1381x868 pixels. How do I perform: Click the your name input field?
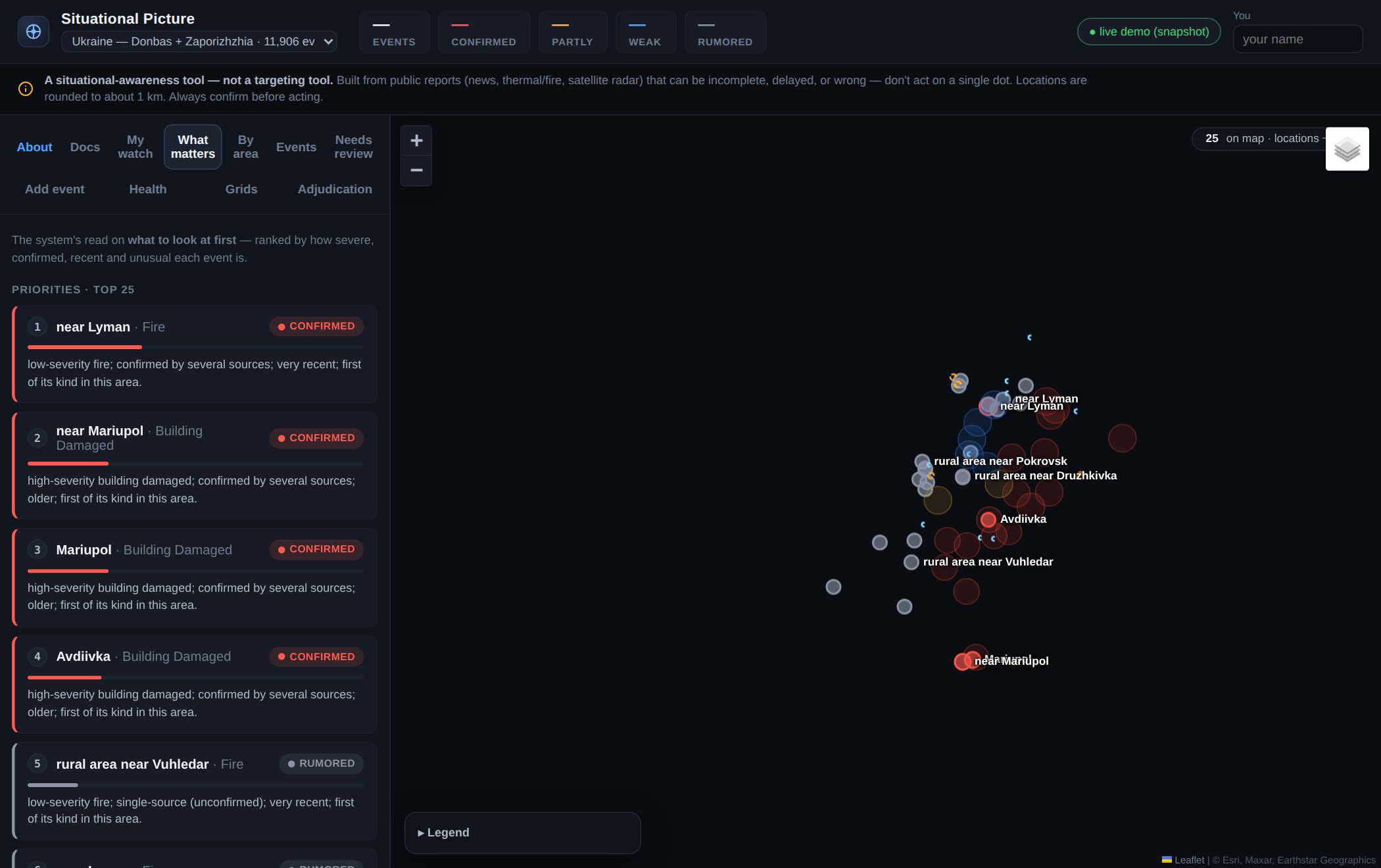[x=1297, y=39]
